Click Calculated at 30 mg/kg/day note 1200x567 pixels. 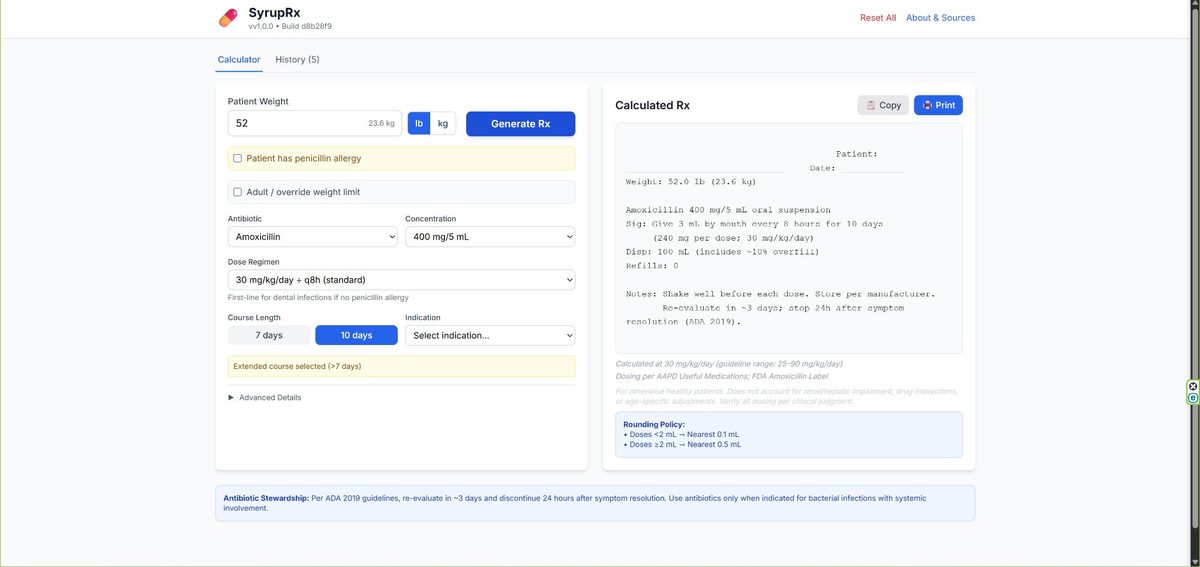coord(728,364)
